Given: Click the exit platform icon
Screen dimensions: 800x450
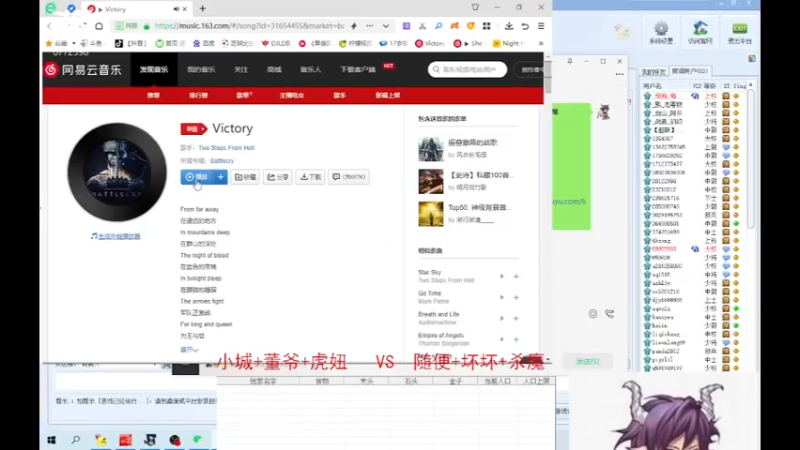Looking at the screenshot, I should [739, 32].
